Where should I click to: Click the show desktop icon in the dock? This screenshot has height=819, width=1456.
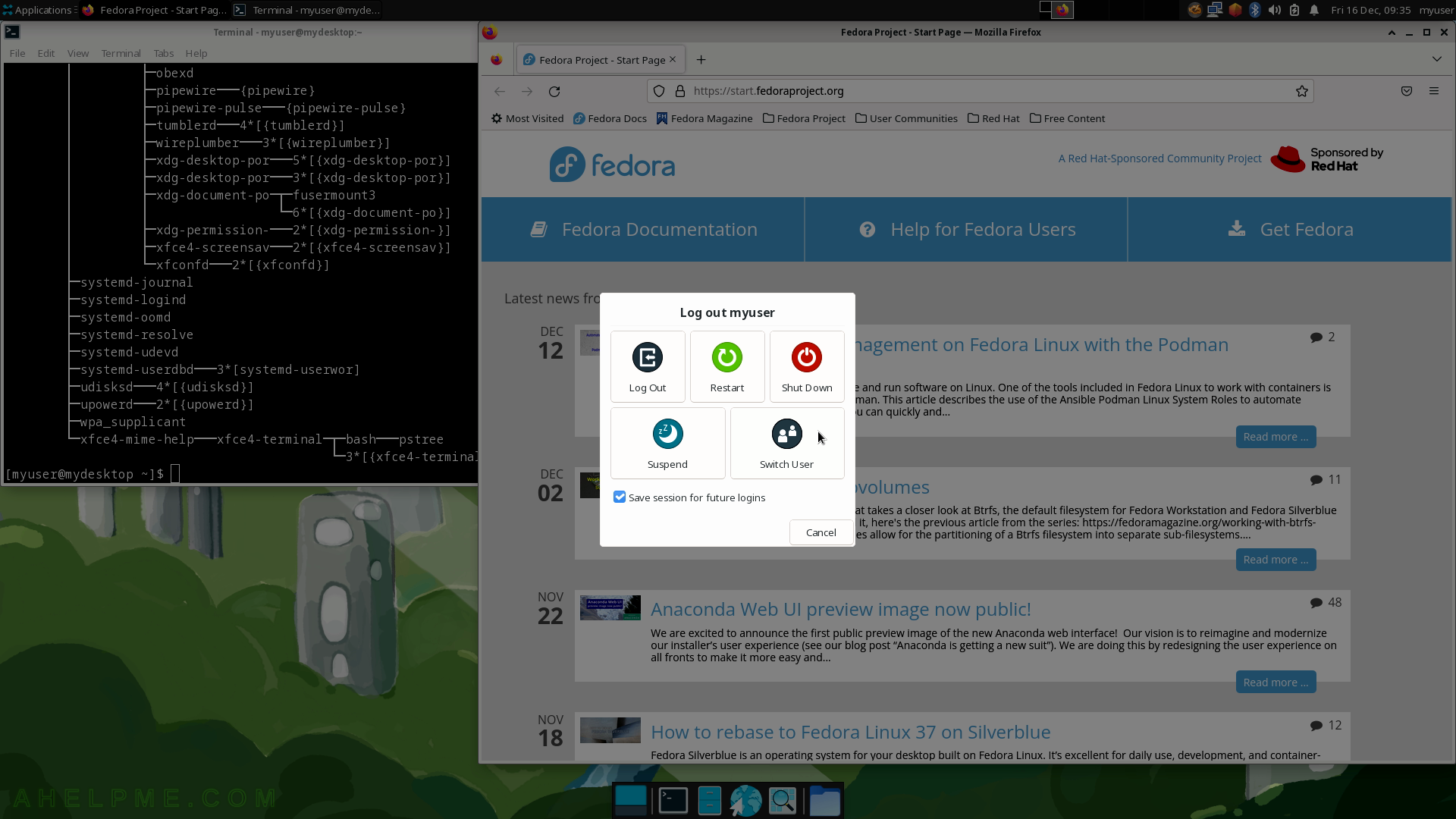click(x=631, y=800)
